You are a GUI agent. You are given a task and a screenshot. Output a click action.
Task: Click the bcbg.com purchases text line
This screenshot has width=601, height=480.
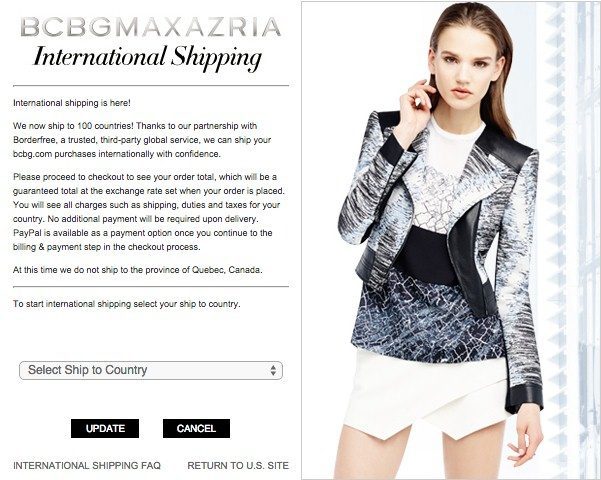point(117,154)
